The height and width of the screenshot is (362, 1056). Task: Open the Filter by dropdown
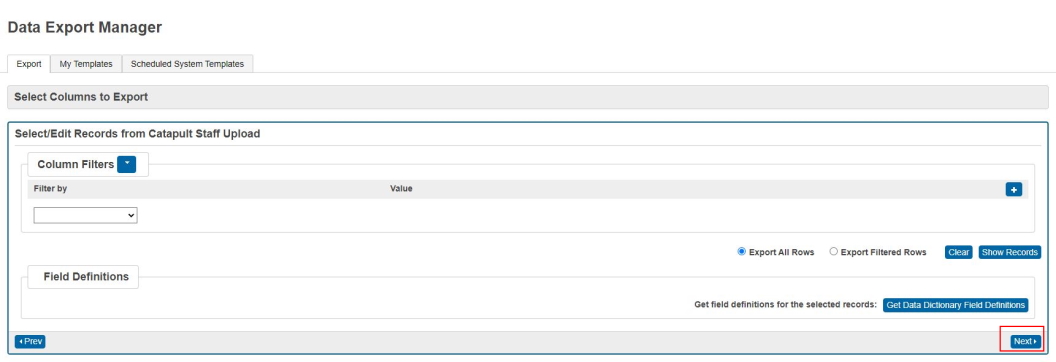[86, 215]
